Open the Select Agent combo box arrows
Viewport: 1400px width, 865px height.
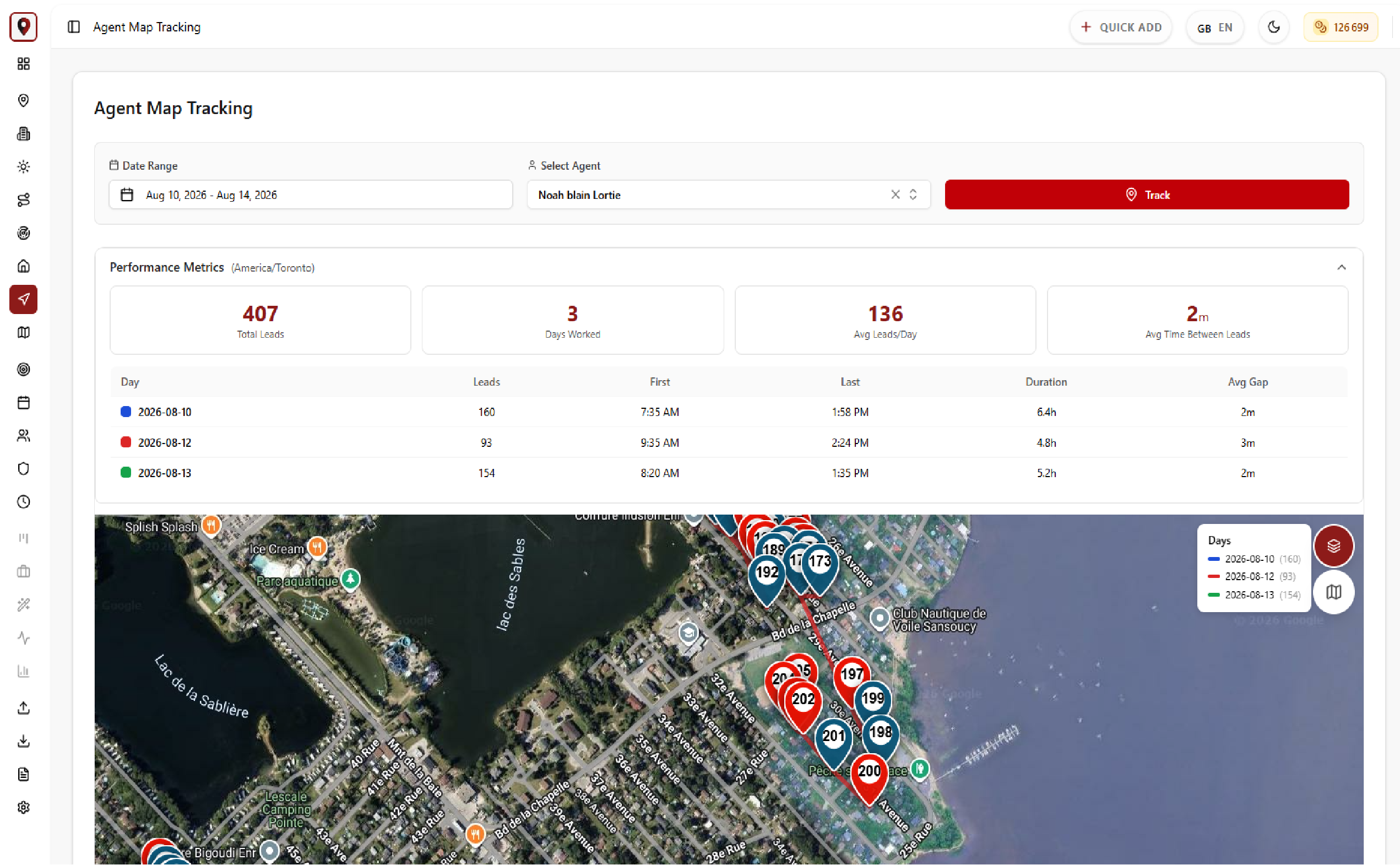(913, 194)
